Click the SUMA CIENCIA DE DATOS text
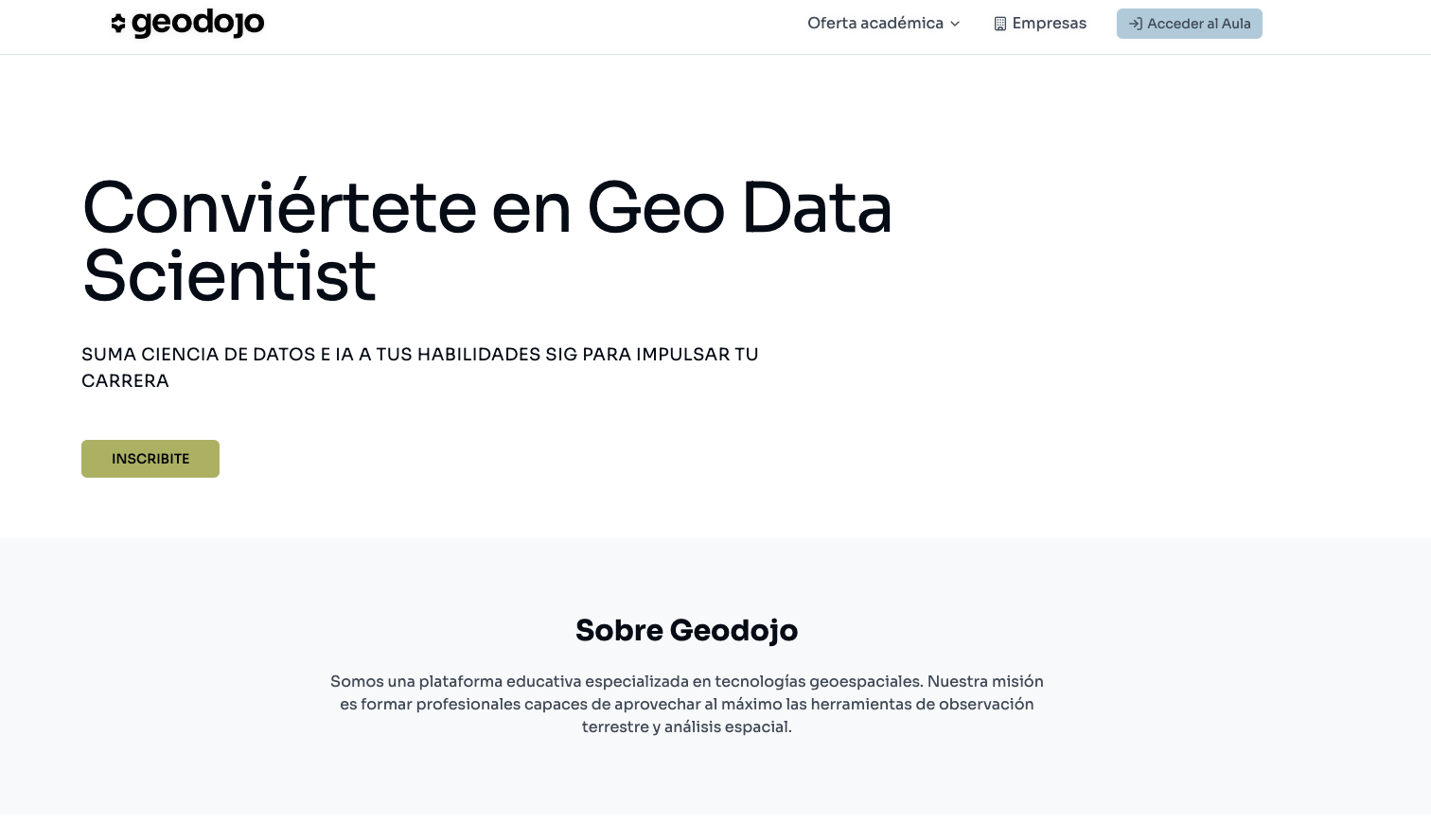 point(198,355)
